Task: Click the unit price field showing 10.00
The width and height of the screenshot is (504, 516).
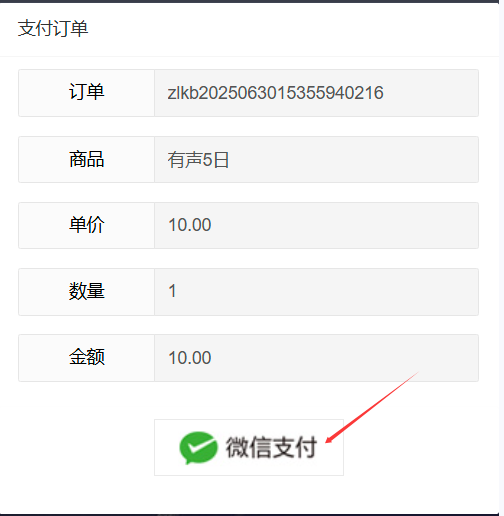Action: click(316, 225)
